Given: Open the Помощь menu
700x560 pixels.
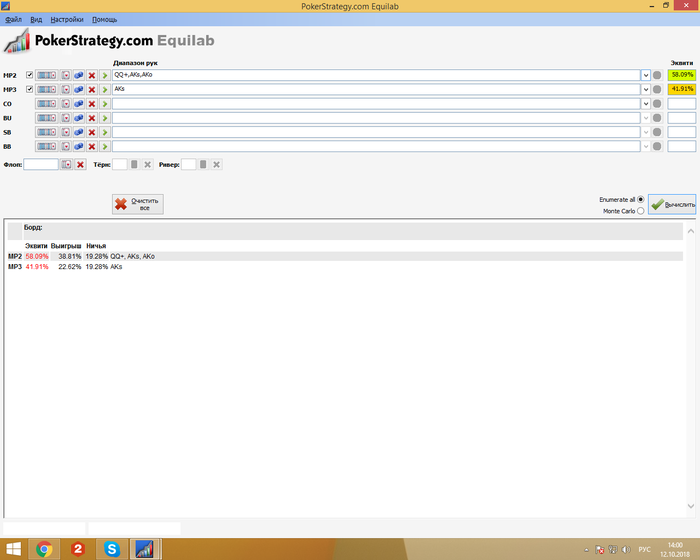Looking at the screenshot, I should (104, 20).
